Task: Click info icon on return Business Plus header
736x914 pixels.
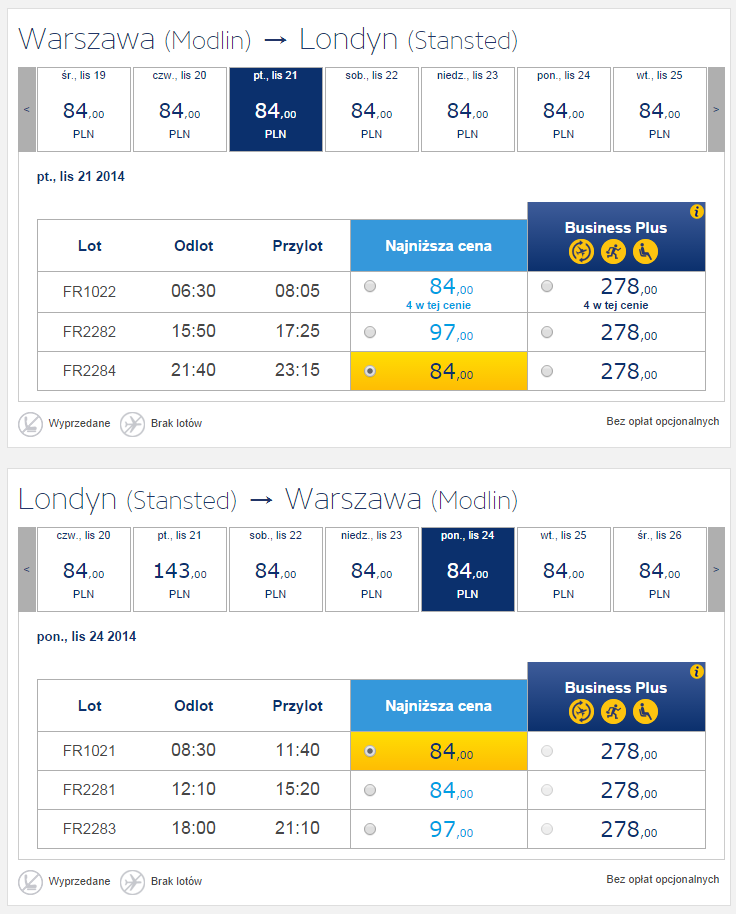Action: click(x=696, y=672)
